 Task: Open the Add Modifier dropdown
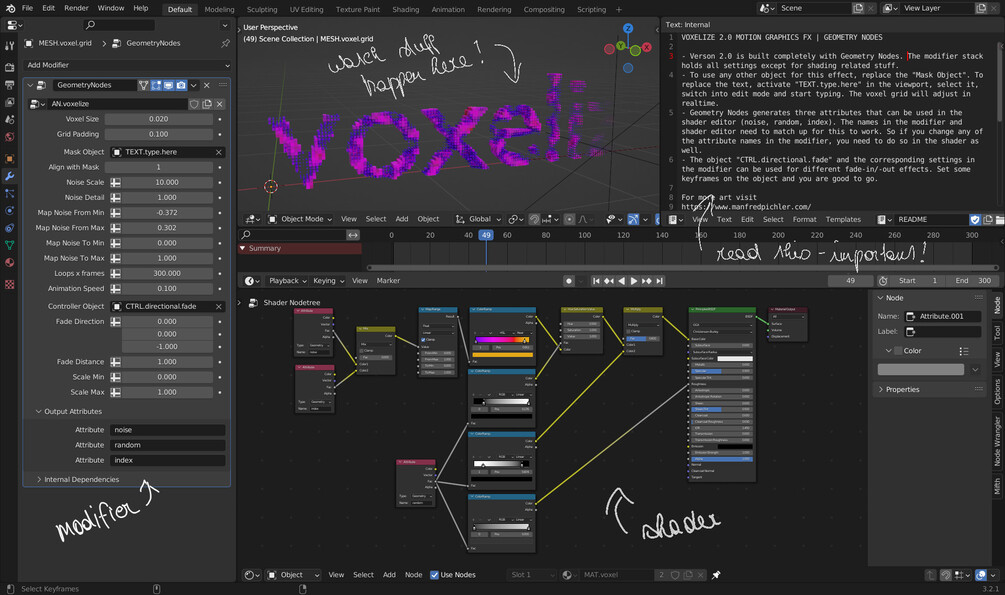(x=128, y=65)
